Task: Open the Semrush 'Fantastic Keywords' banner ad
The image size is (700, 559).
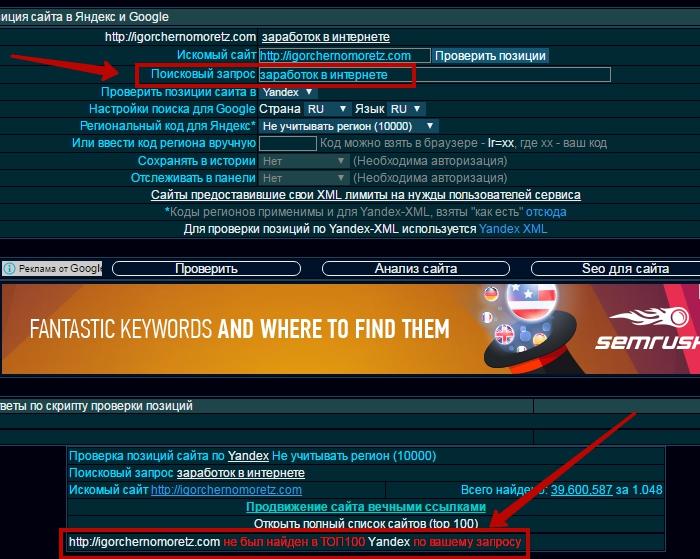Action: (x=350, y=329)
